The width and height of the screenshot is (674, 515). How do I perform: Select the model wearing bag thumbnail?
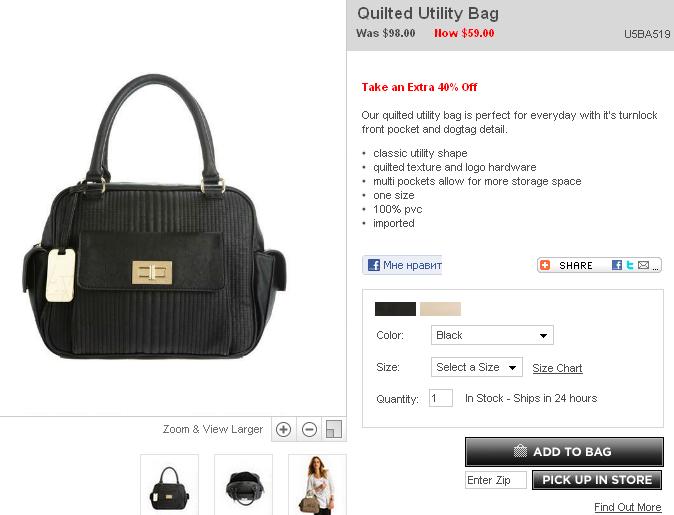(317, 484)
